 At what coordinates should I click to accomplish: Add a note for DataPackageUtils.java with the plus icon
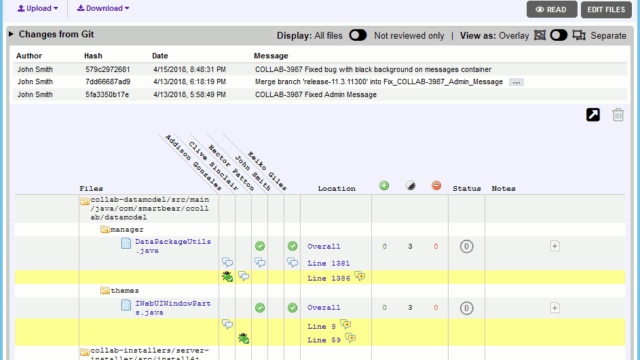[x=555, y=246]
